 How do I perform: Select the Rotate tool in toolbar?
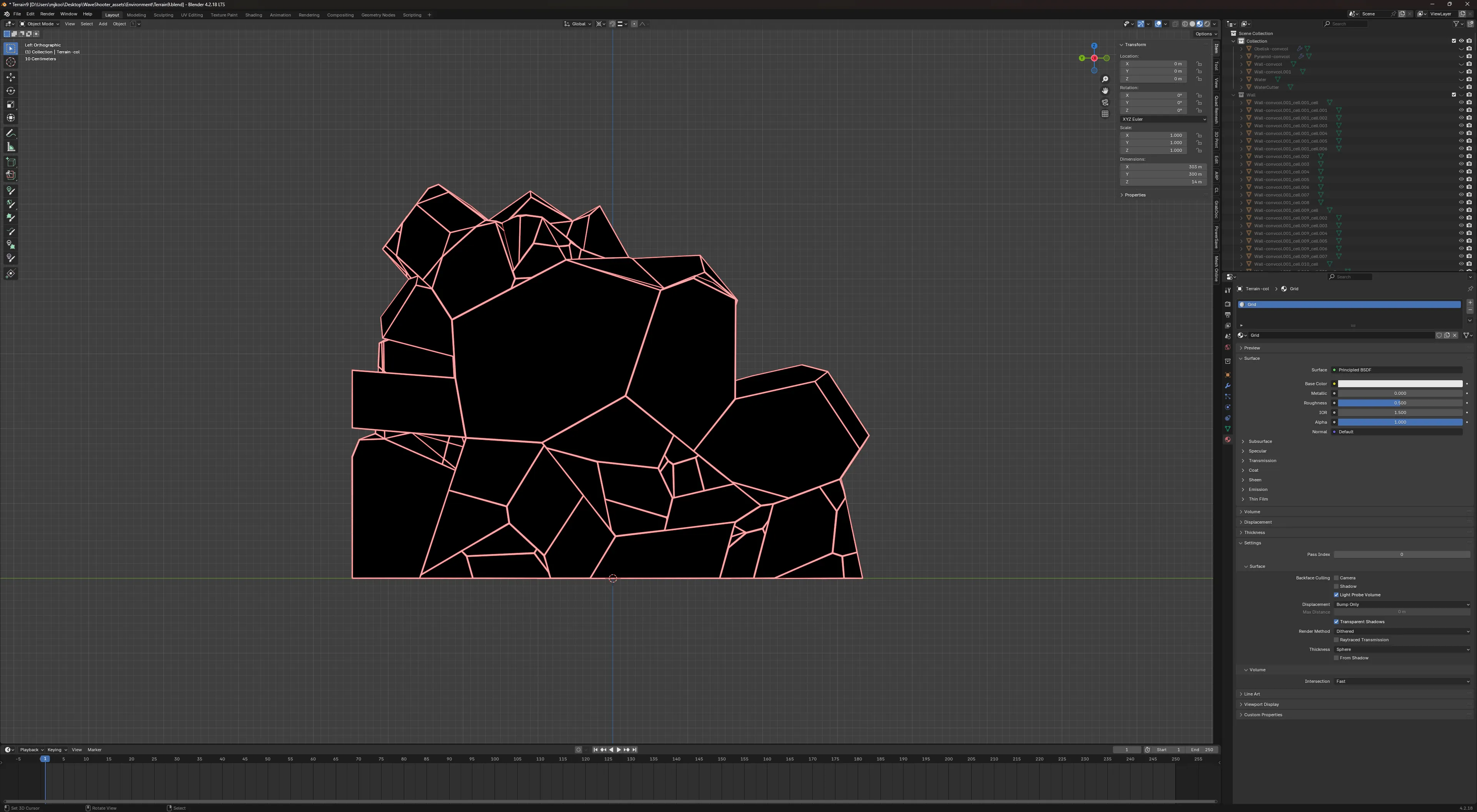11,90
